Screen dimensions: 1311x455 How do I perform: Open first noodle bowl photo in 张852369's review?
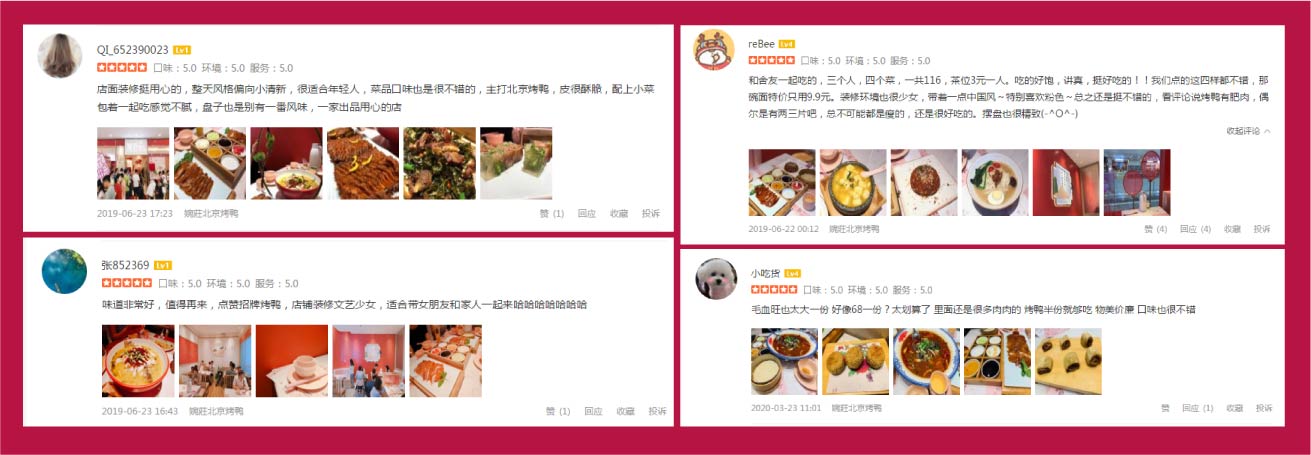(138, 361)
